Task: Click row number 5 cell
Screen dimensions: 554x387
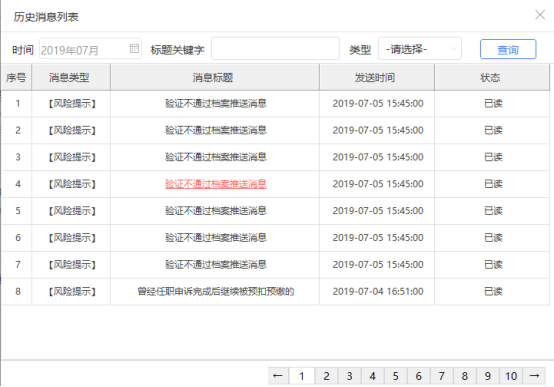Action: [x=18, y=211]
